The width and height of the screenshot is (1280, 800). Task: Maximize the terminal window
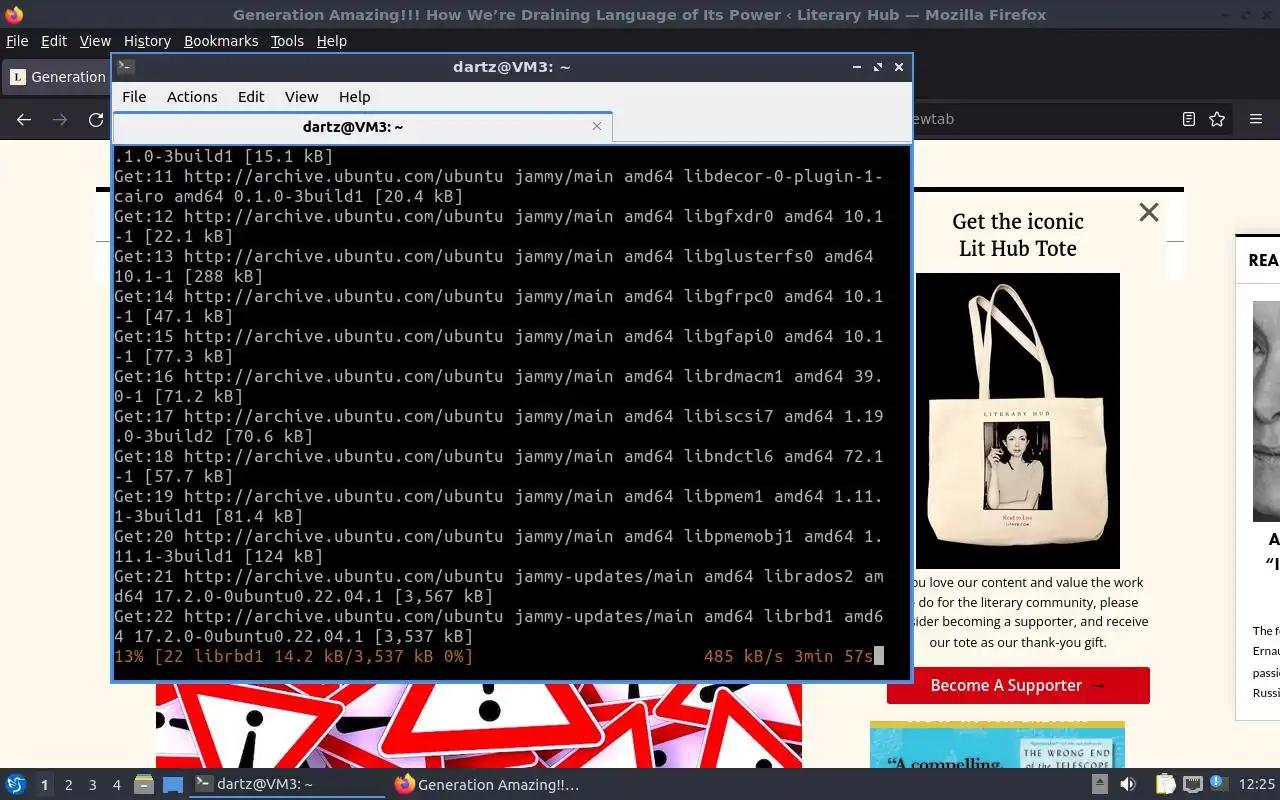878,67
